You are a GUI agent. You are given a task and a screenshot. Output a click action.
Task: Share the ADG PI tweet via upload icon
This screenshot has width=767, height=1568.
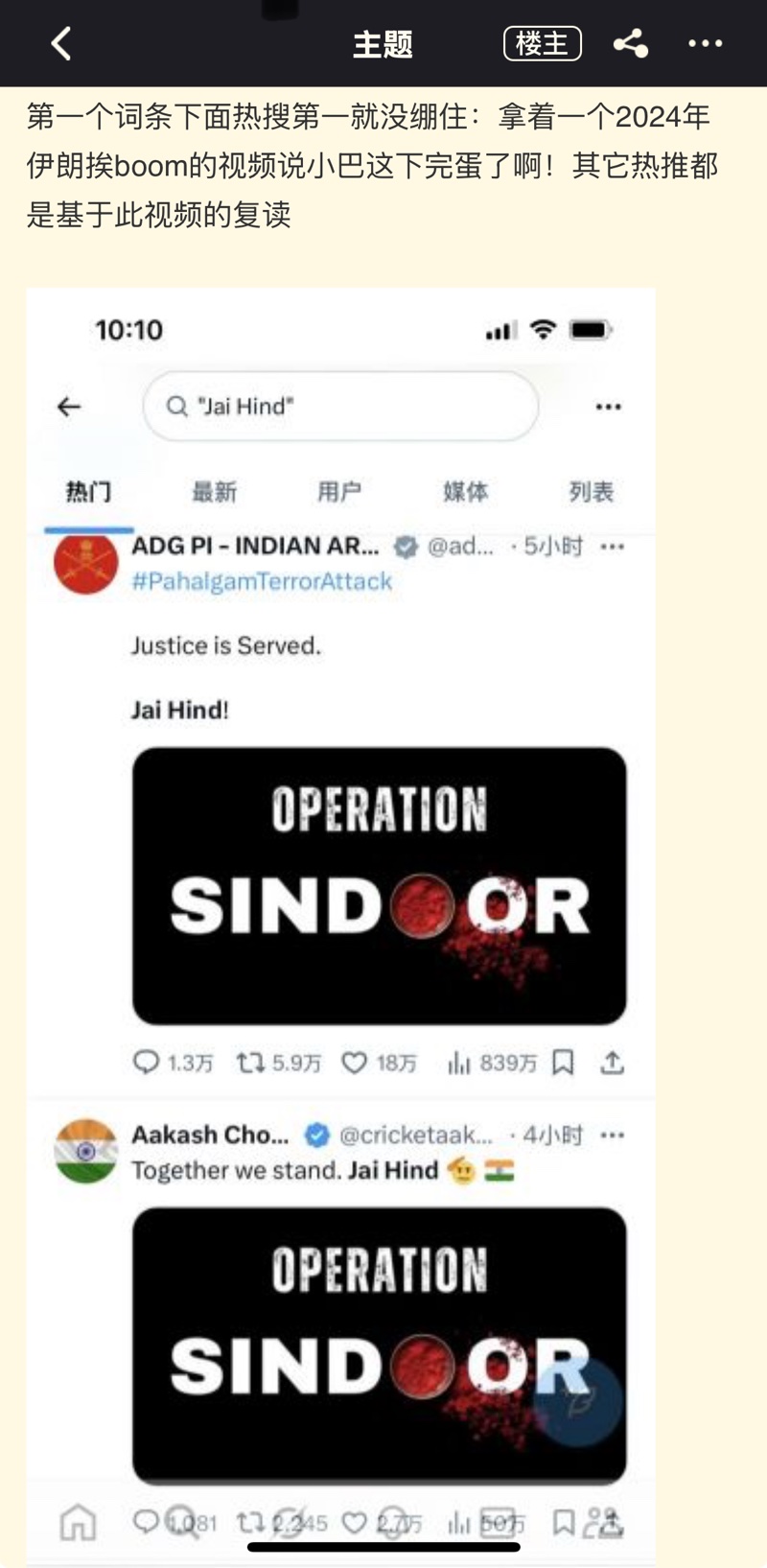pyautogui.click(x=613, y=1063)
